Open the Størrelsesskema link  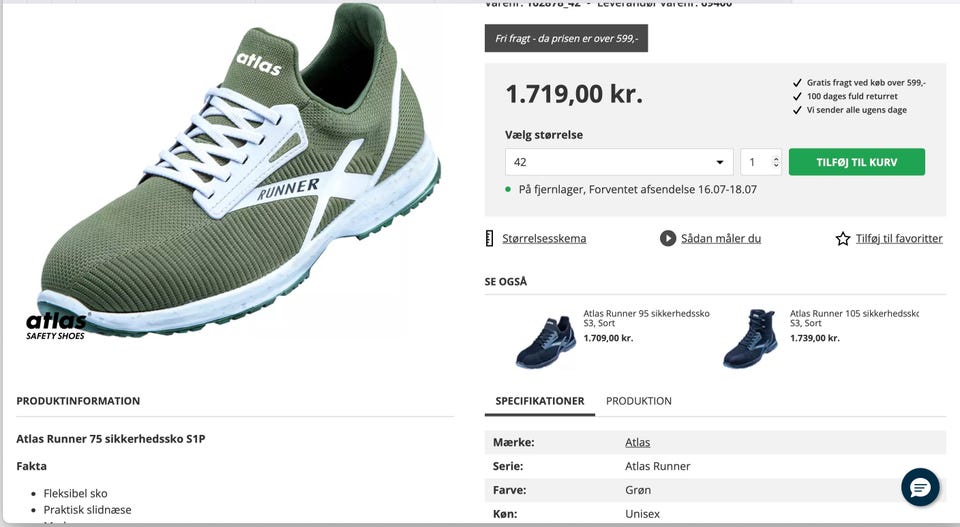pos(544,239)
